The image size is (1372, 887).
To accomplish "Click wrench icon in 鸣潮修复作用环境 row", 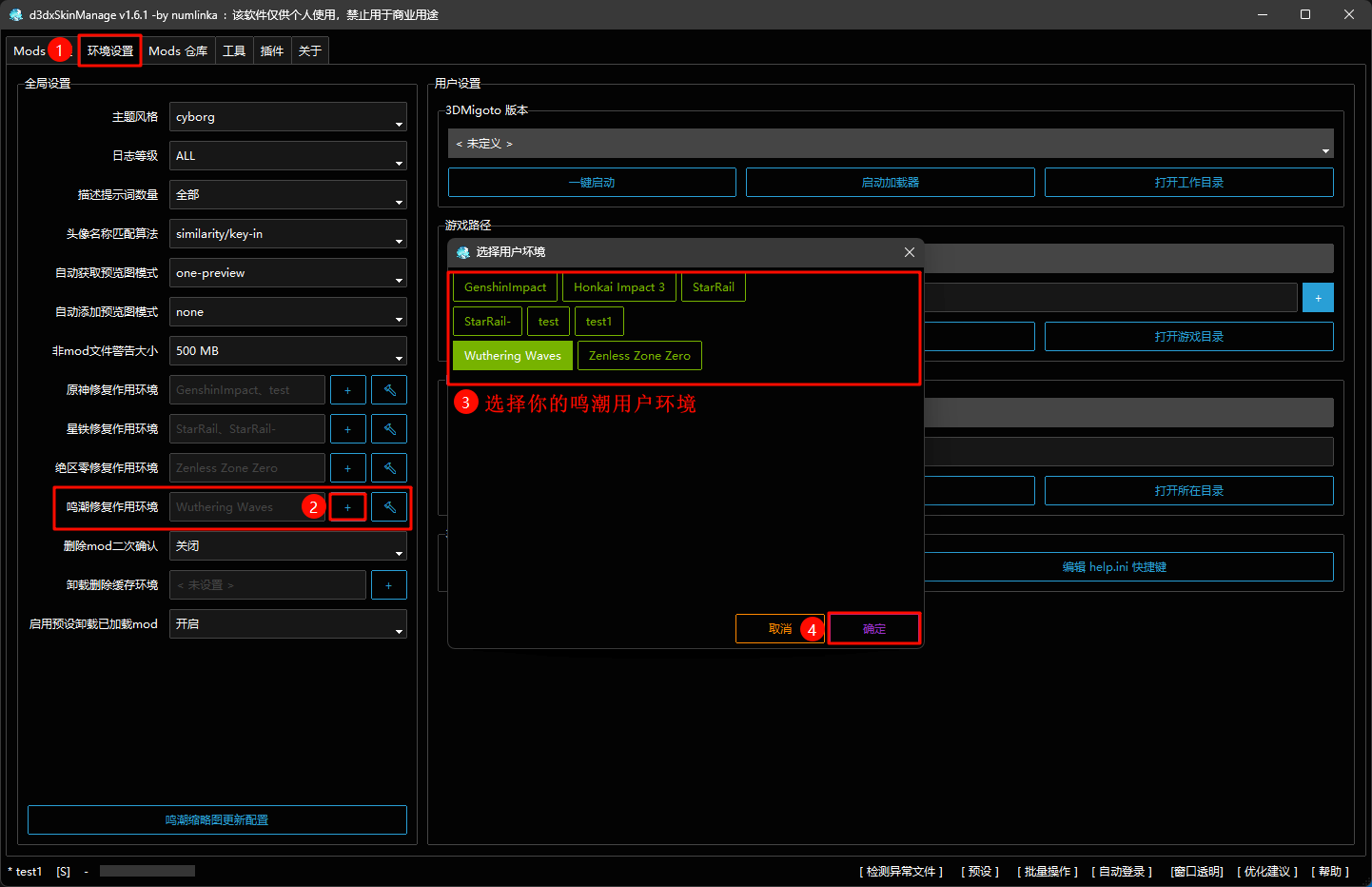I will click(389, 507).
